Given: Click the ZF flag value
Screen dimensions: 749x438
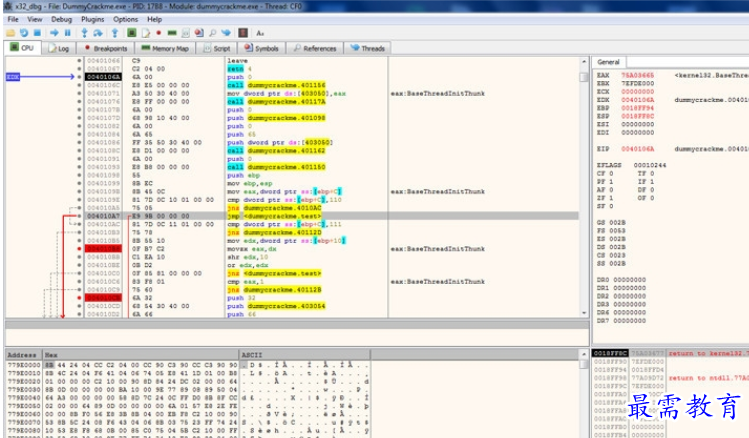Looking at the screenshot, I should [x=611, y=198].
